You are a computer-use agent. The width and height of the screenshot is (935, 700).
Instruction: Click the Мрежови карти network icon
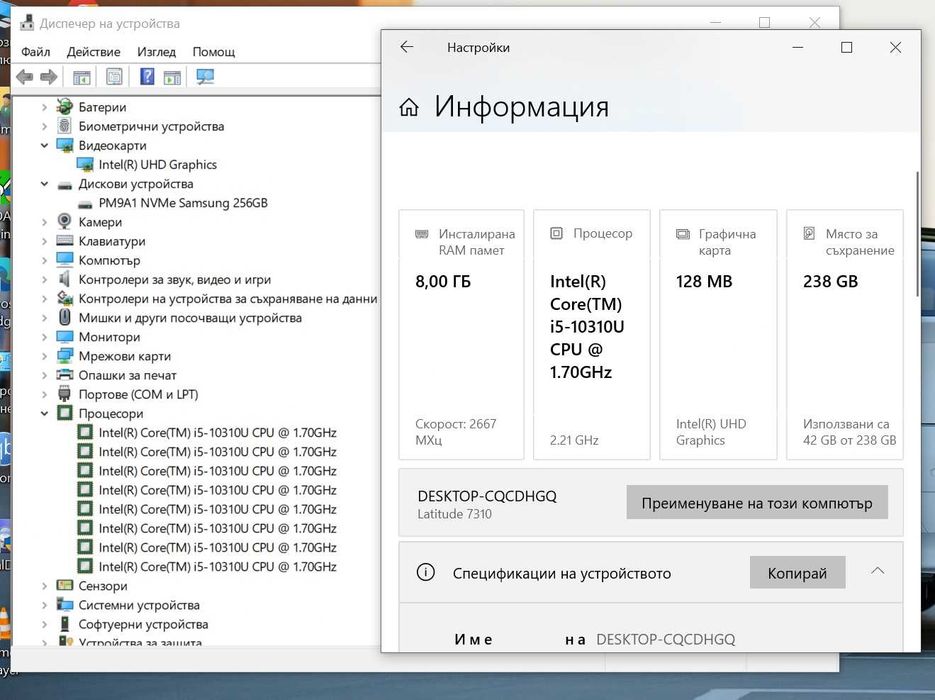(64, 356)
